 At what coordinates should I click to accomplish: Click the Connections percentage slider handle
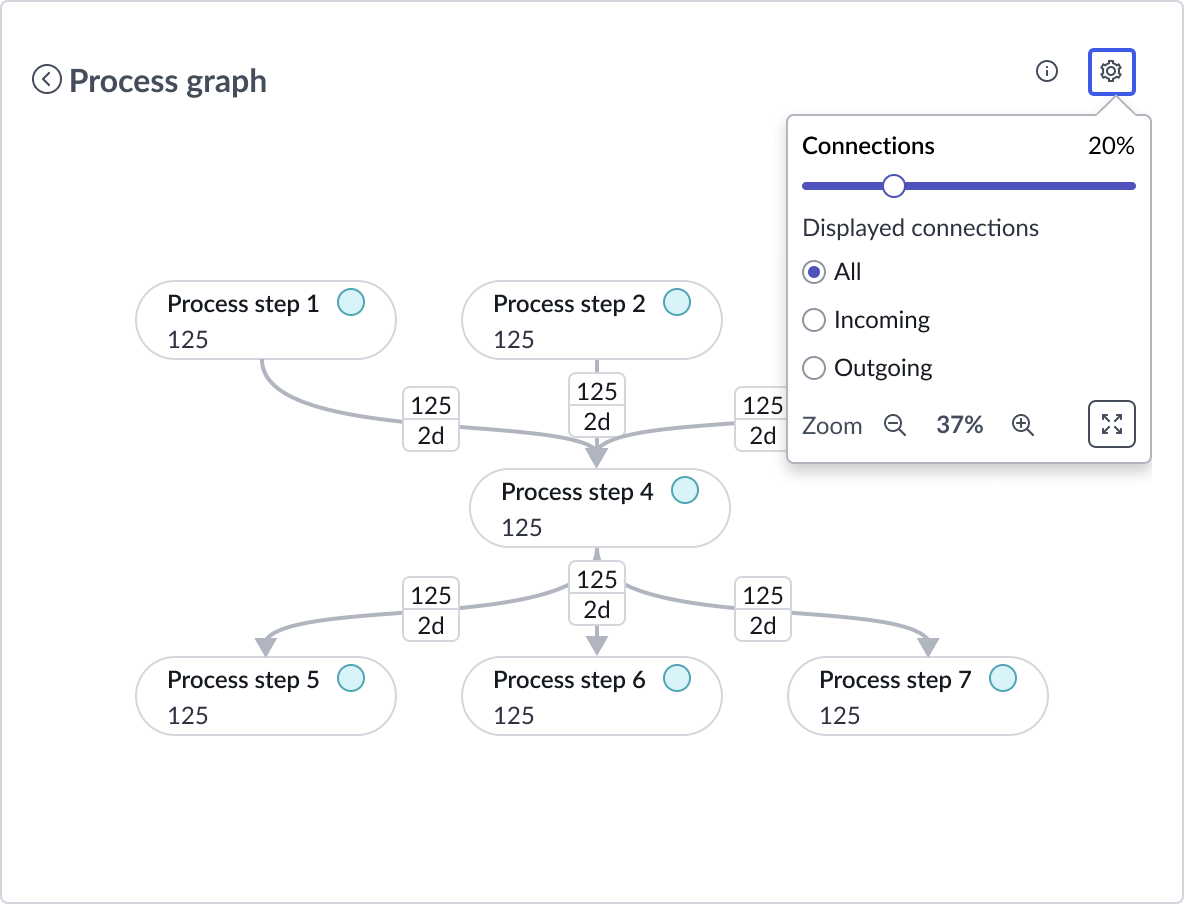click(893, 186)
